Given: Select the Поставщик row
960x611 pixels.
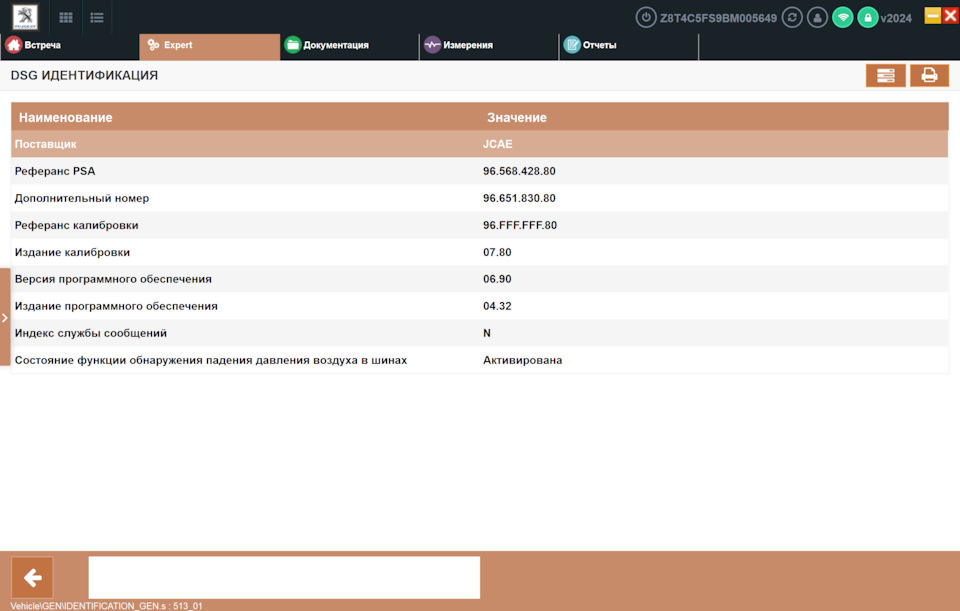Looking at the screenshot, I should 479,144.
